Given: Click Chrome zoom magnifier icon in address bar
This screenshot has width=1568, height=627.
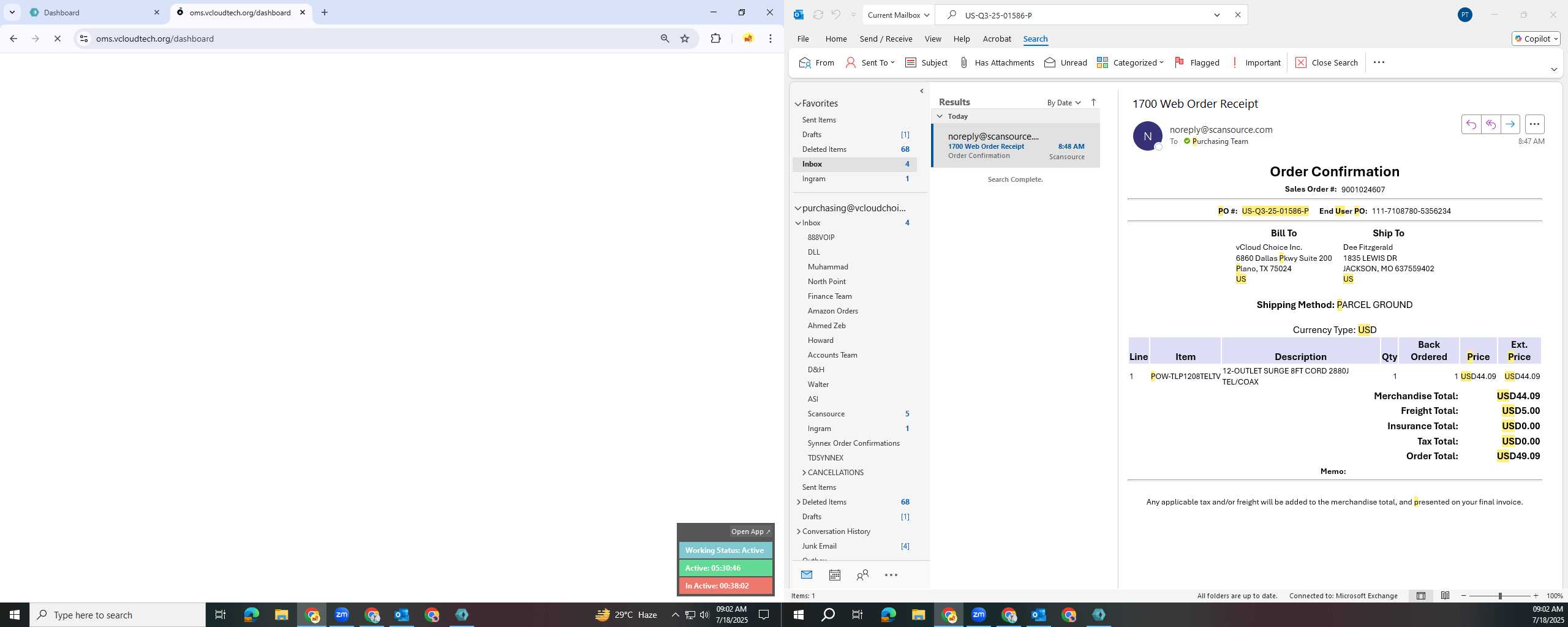Looking at the screenshot, I should (665, 39).
